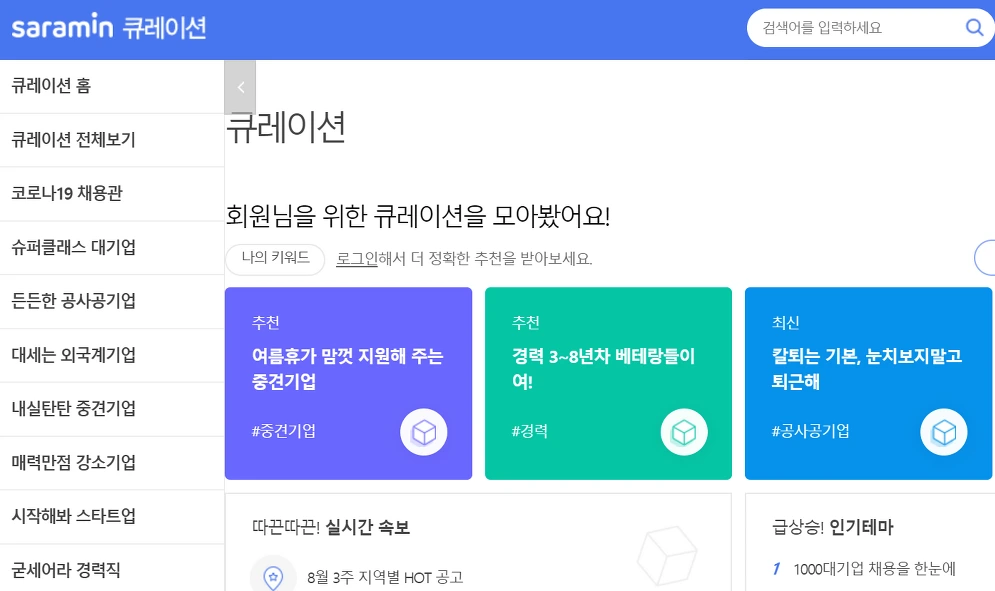Collapse the sidebar using the chevron button

(x=240, y=87)
